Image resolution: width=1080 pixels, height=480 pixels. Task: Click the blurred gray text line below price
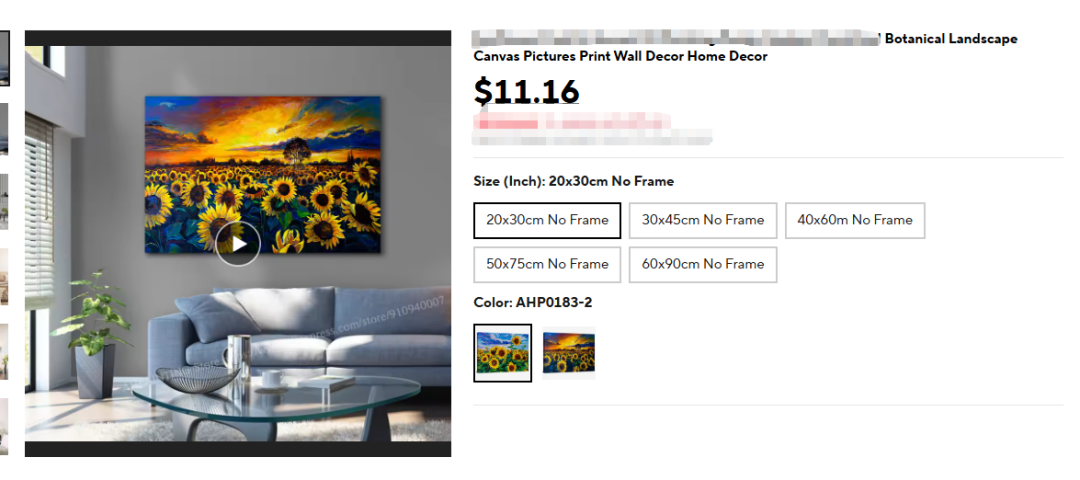[x=592, y=140]
